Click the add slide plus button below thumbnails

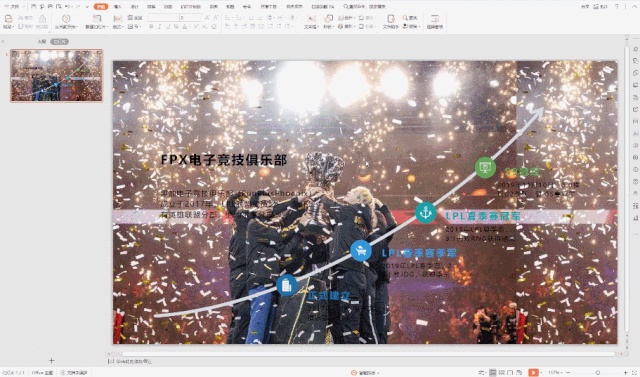click(51, 360)
